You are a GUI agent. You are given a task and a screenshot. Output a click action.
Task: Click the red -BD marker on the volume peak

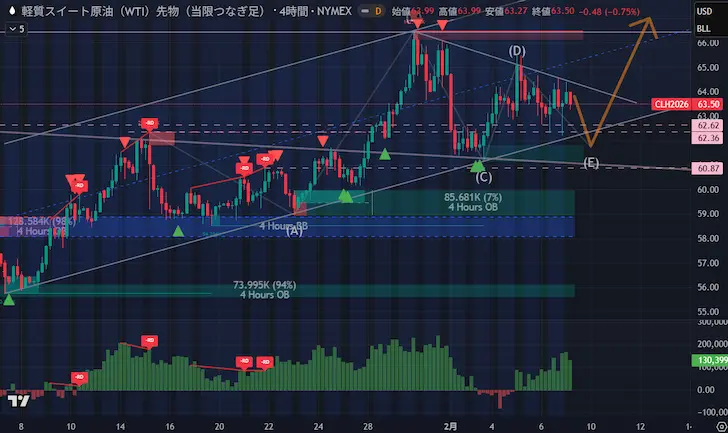click(x=149, y=341)
